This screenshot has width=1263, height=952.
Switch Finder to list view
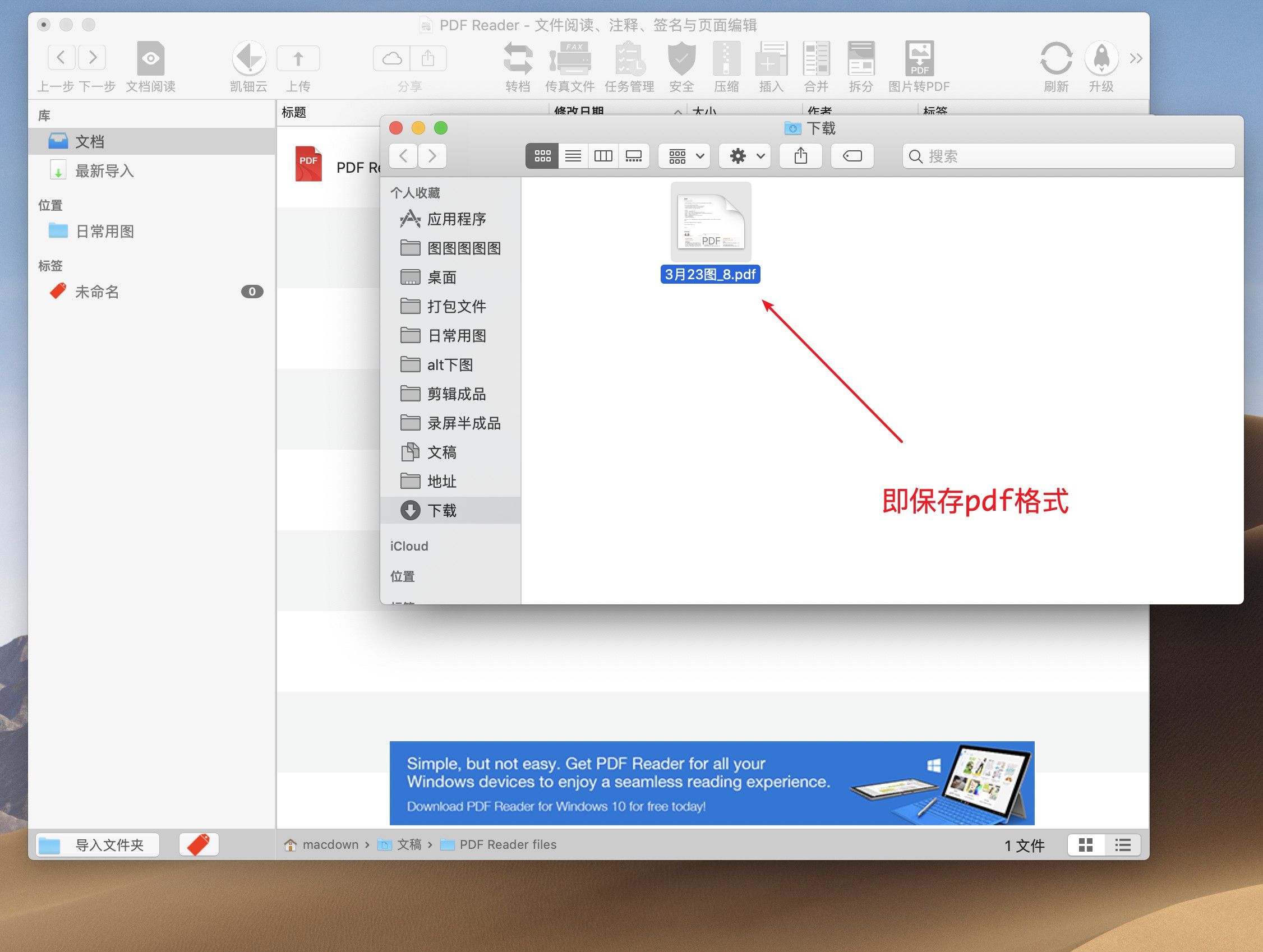[x=573, y=156]
